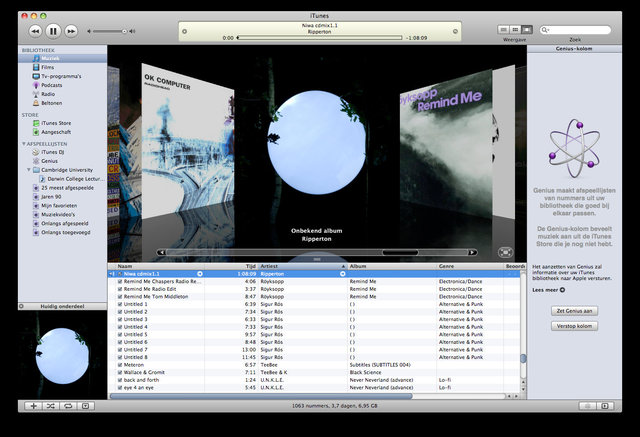
Task: Pause playback with the pause button
Action: pos(53,31)
